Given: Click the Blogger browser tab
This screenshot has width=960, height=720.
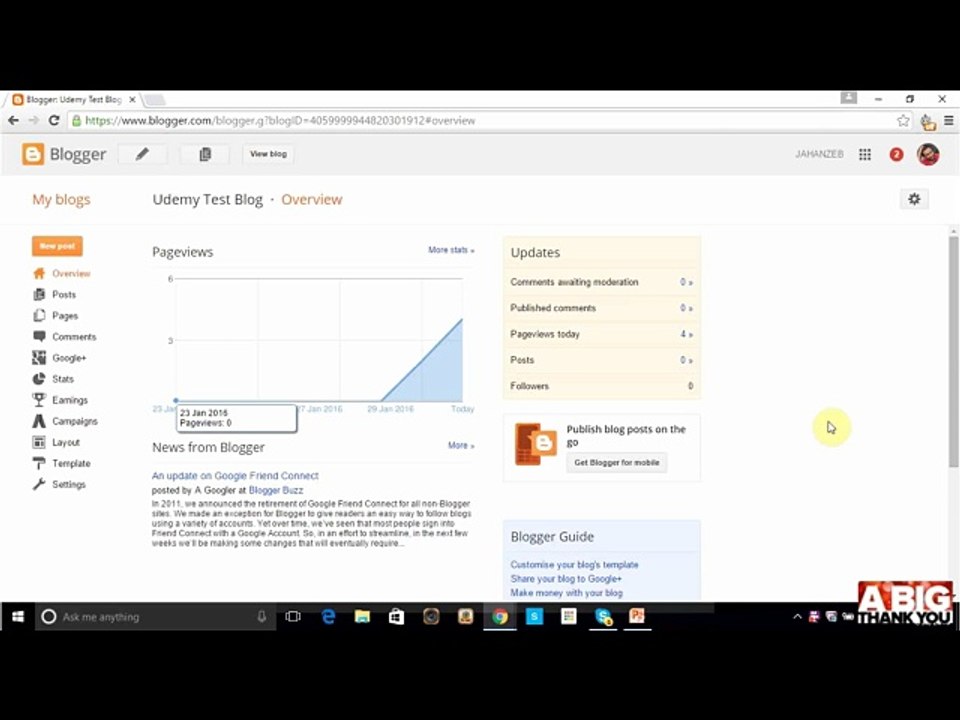Looking at the screenshot, I should [73, 99].
